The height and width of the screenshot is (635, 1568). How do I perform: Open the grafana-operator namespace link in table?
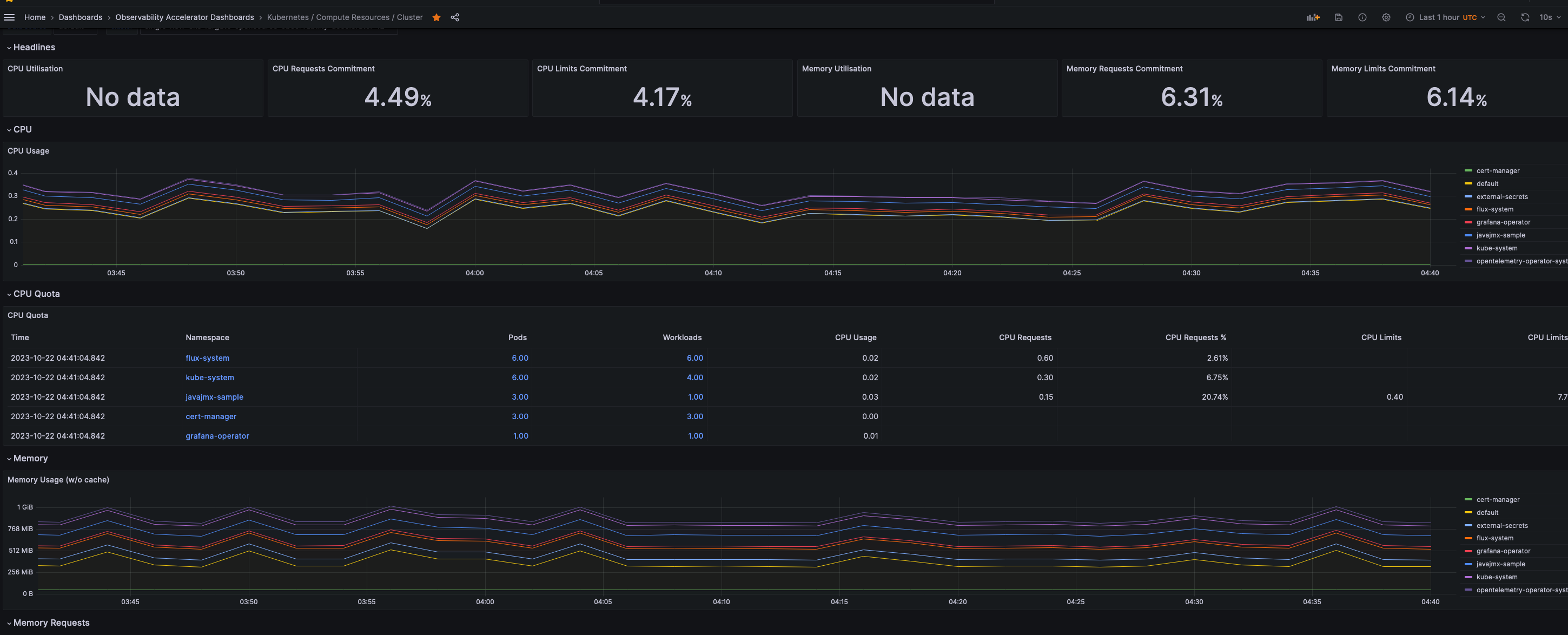click(x=217, y=435)
